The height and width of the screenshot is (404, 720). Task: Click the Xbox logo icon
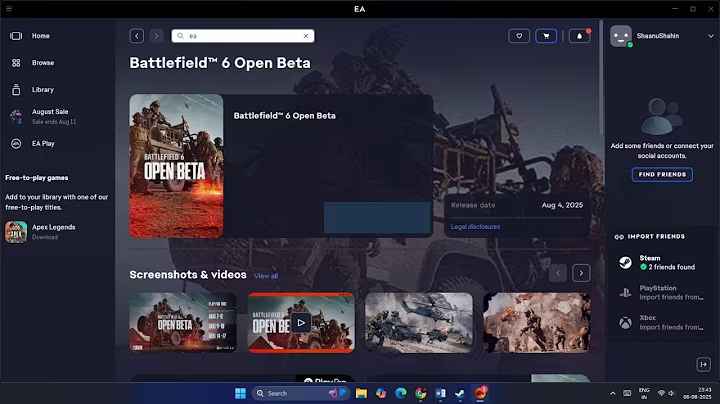[x=625, y=323]
